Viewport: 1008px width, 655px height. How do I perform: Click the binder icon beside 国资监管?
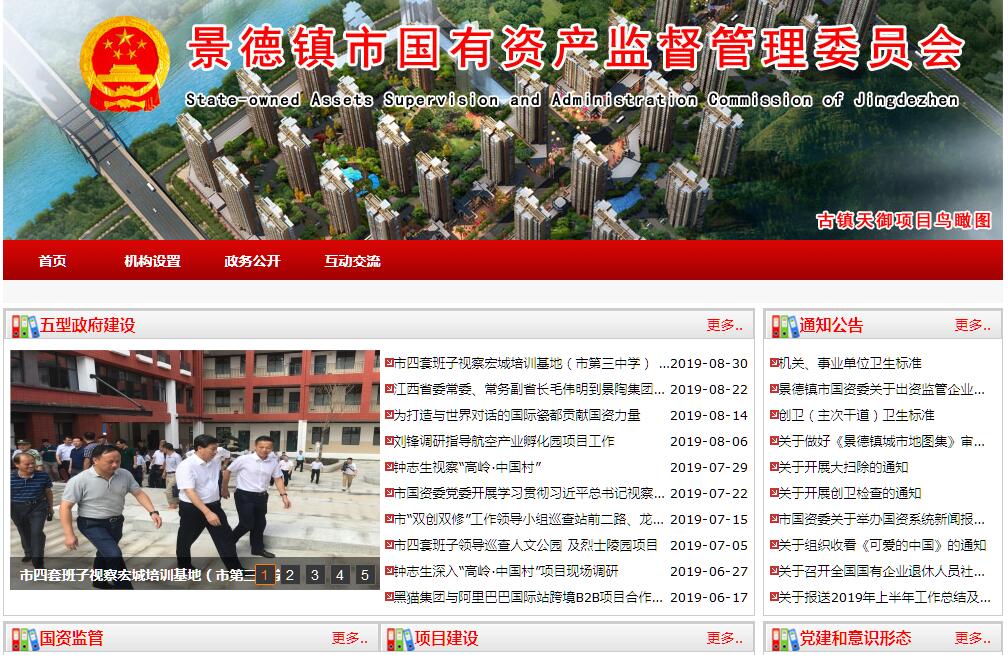[24, 639]
